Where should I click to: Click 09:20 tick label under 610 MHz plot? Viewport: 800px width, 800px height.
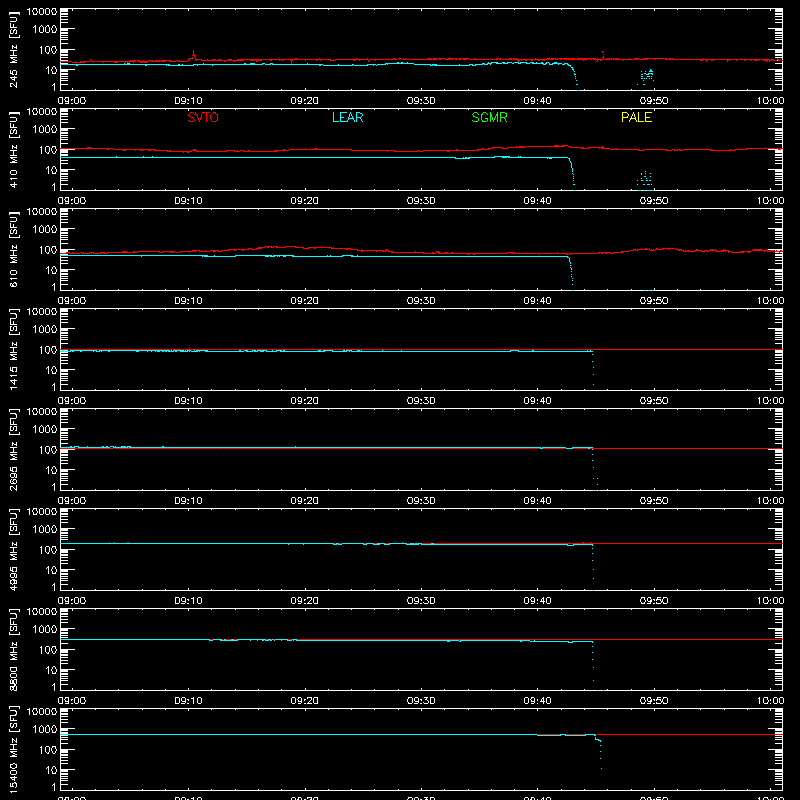click(x=305, y=301)
